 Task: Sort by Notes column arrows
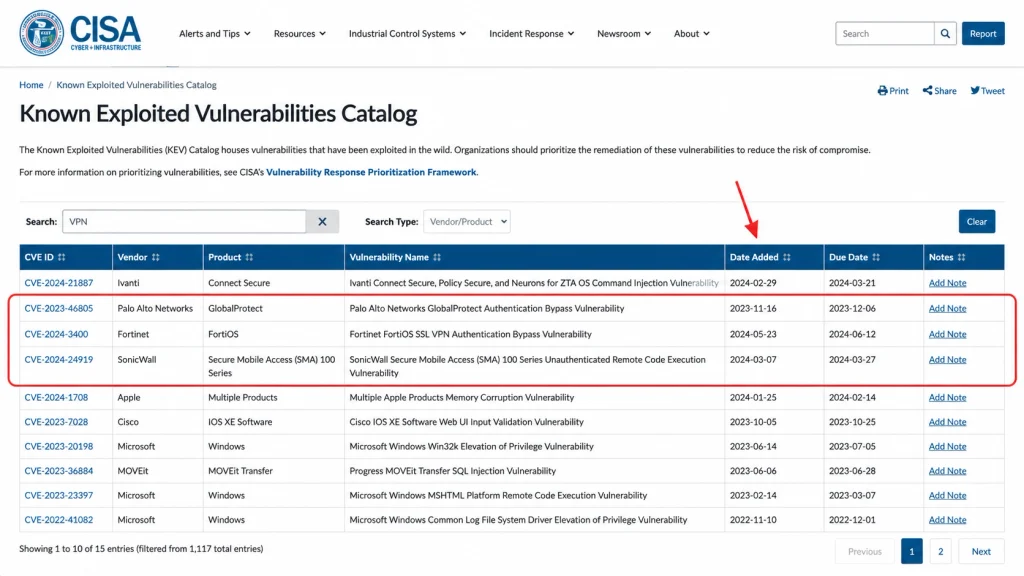pos(961,257)
